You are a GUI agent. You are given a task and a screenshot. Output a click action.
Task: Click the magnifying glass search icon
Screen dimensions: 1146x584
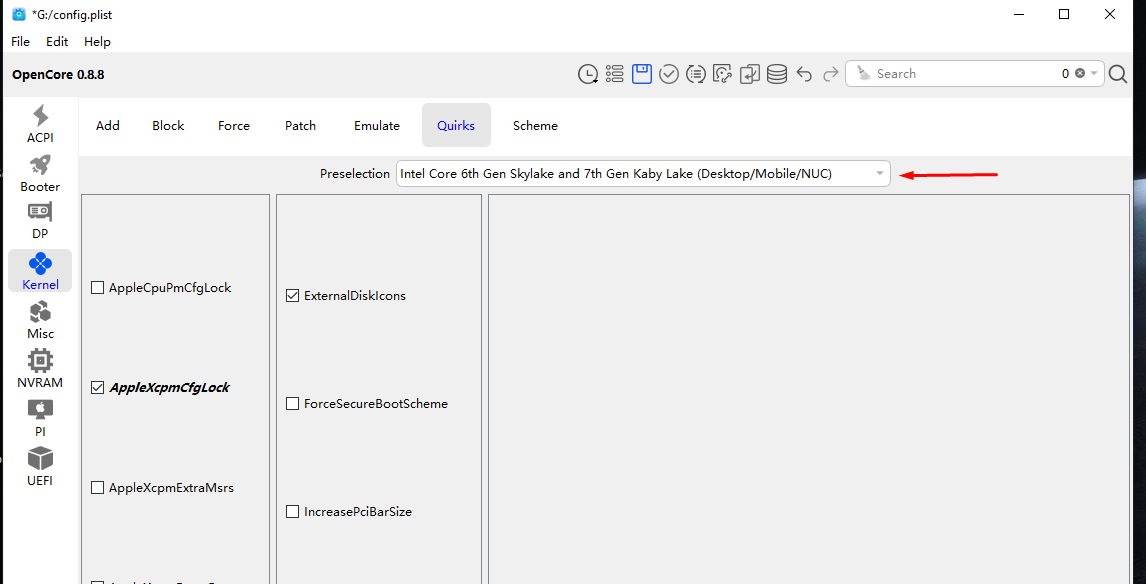[1118, 74]
